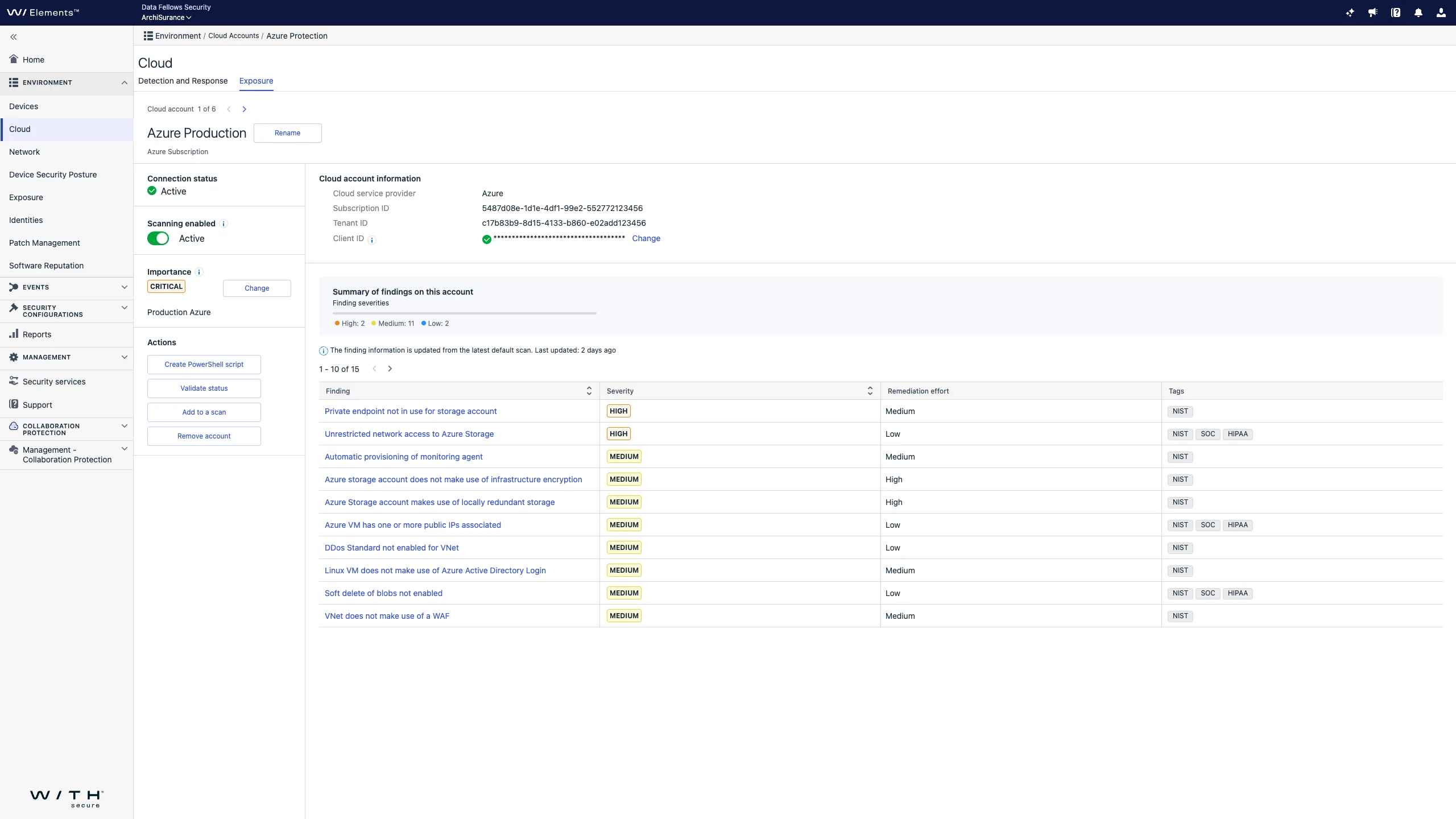The width and height of the screenshot is (1456, 819).
Task: Toggle the Scanning enabled switch off
Action: click(158, 238)
